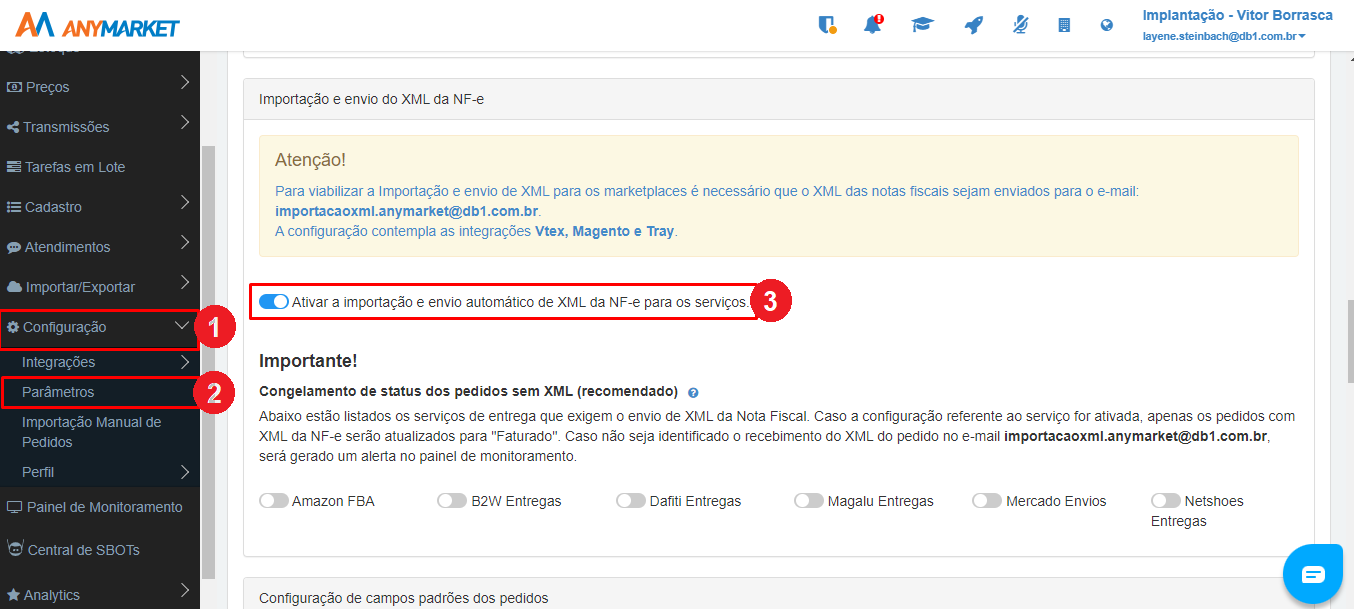The height and width of the screenshot is (614, 1354).
Task: Expand the Integrações submenu chevron
Action: pyautogui.click(x=185, y=362)
